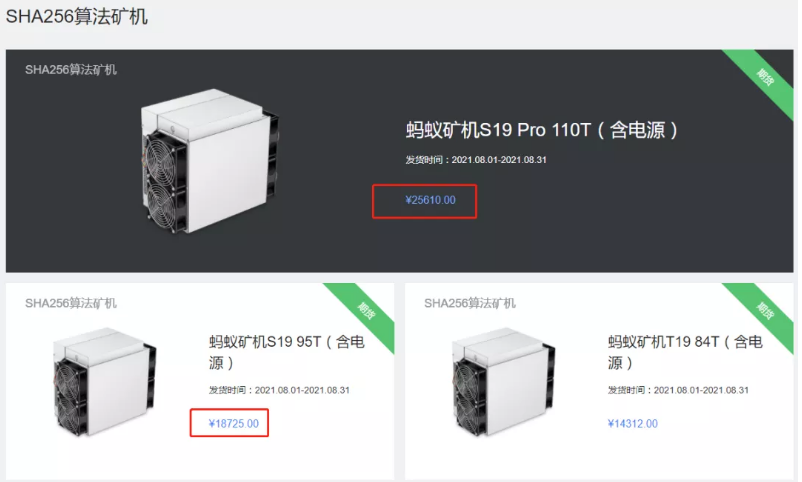Click the SHA256算法矿机 label on the dark banner
The width and height of the screenshot is (802, 482).
71,70
